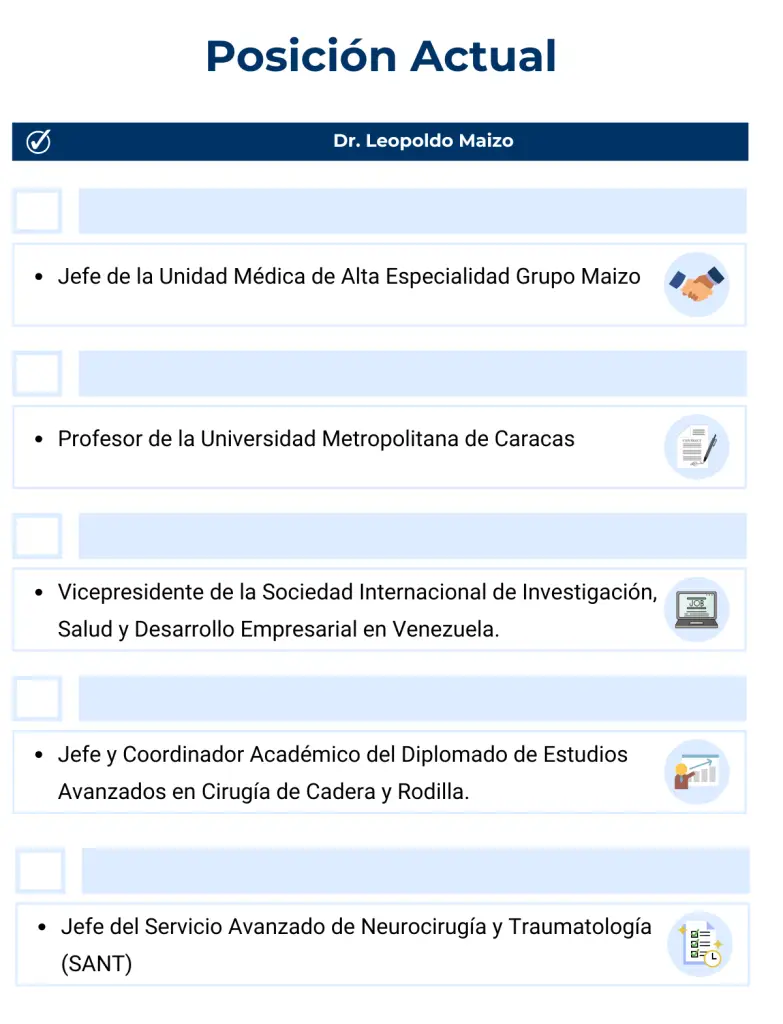Image resolution: width=783 pixels, height=1024 pixels.
Task: Click the contract and pen icon
Action: (x=696, y=447)
